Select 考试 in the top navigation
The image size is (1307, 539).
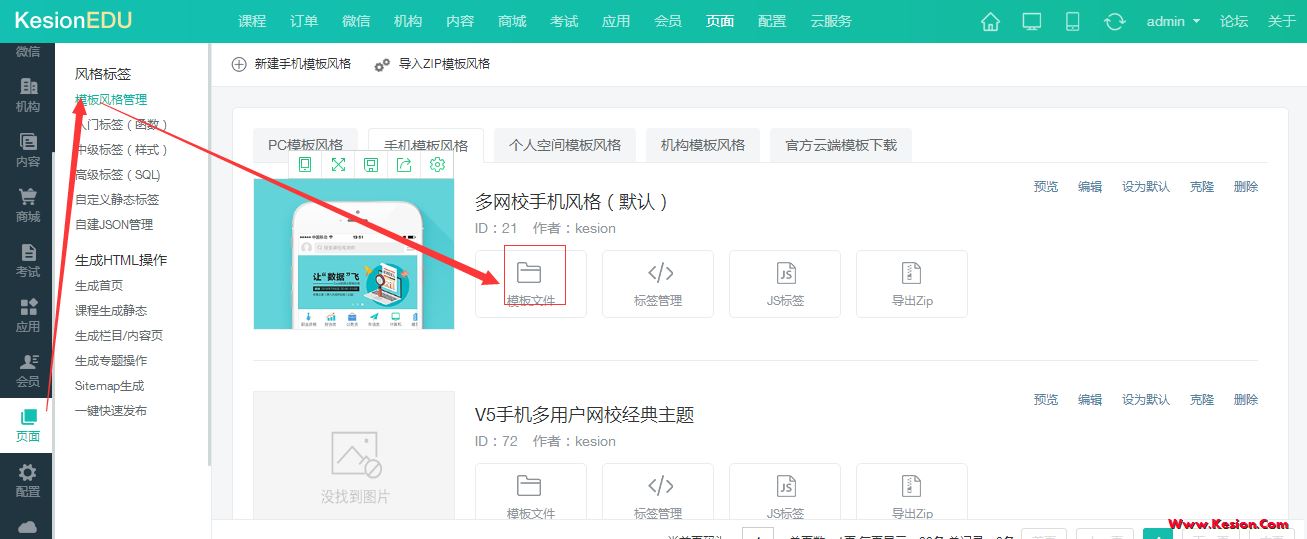[x=564, y=21]
